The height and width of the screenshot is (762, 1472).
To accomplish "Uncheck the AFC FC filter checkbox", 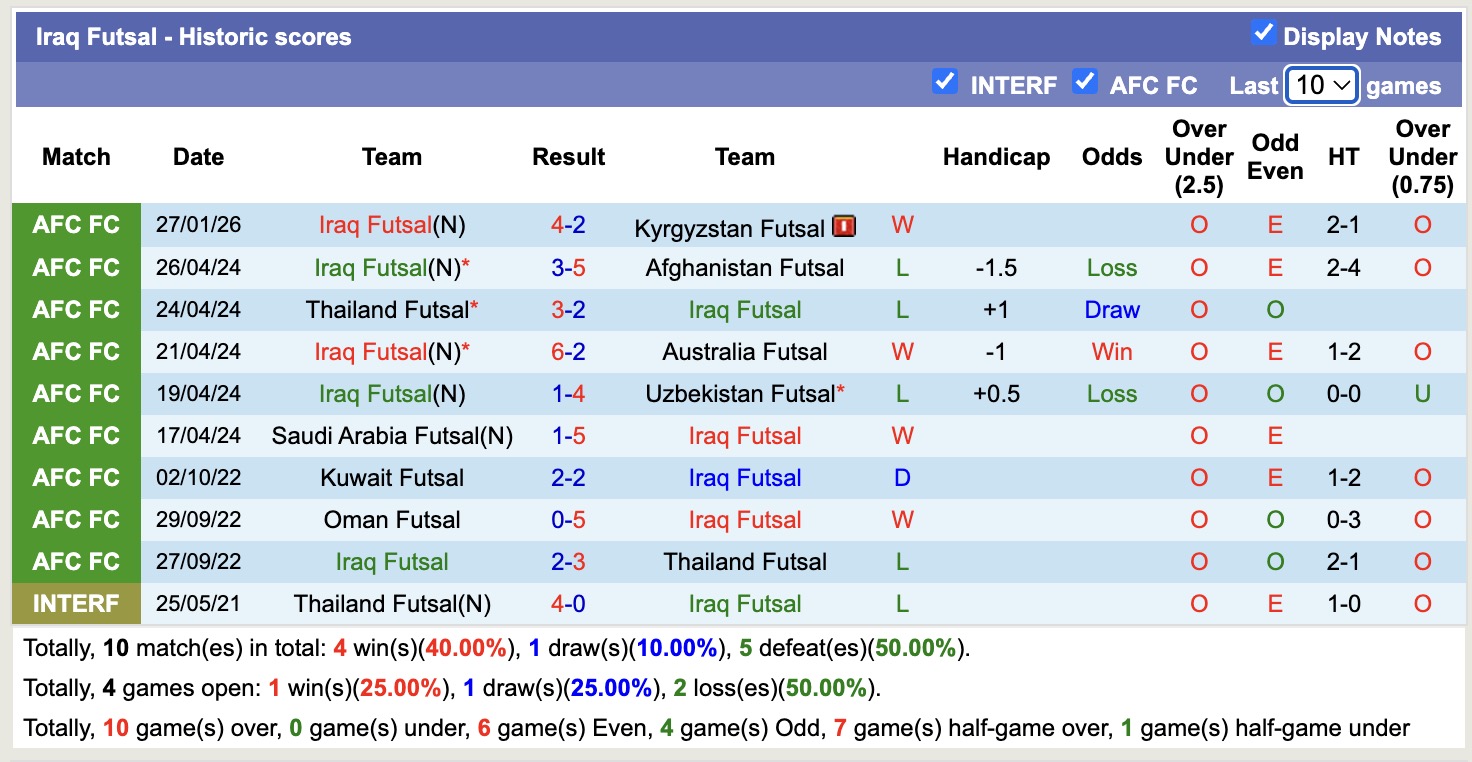I will 1084,82.
